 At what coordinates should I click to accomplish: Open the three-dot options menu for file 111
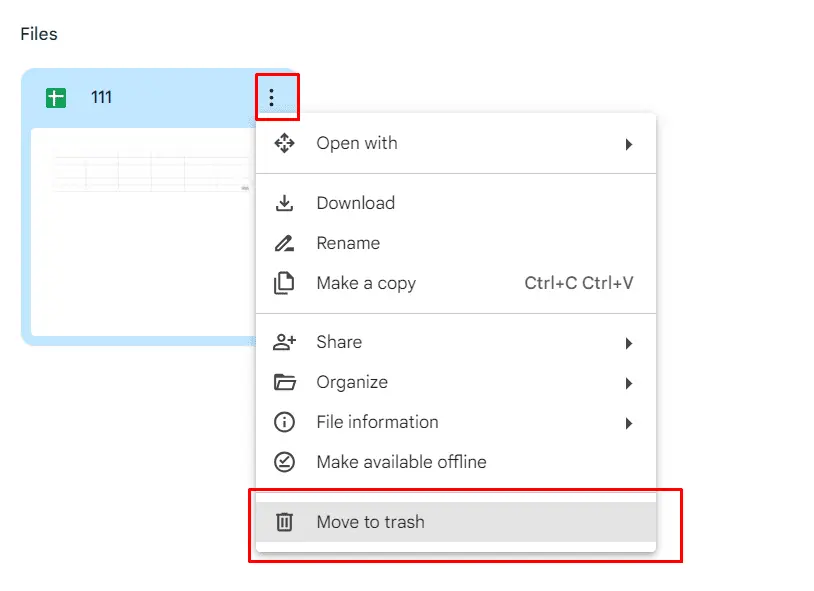point(277,97)
